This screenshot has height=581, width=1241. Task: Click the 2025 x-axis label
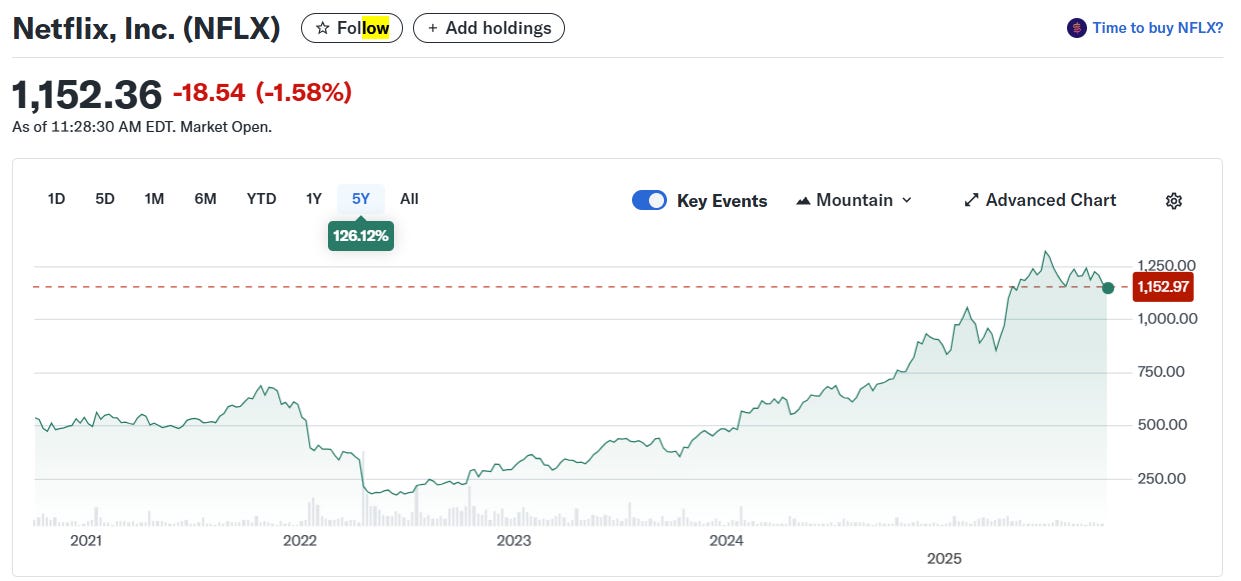[x=944, y=558]
